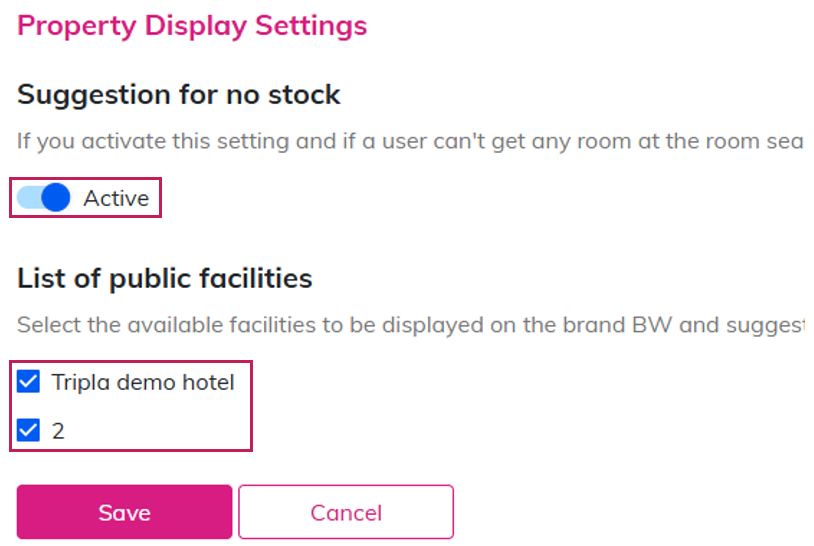This screenshot has height=546, width=814.
Task: Click the blue knob of the Active toggle
Action: click(x=56, y=198)
